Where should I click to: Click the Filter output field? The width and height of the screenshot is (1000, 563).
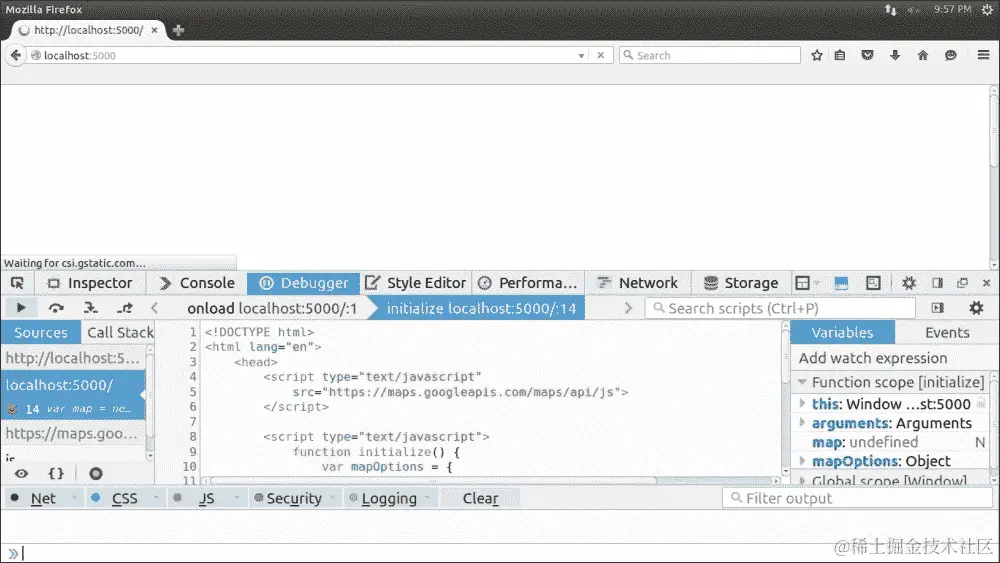tap(857, 499)
